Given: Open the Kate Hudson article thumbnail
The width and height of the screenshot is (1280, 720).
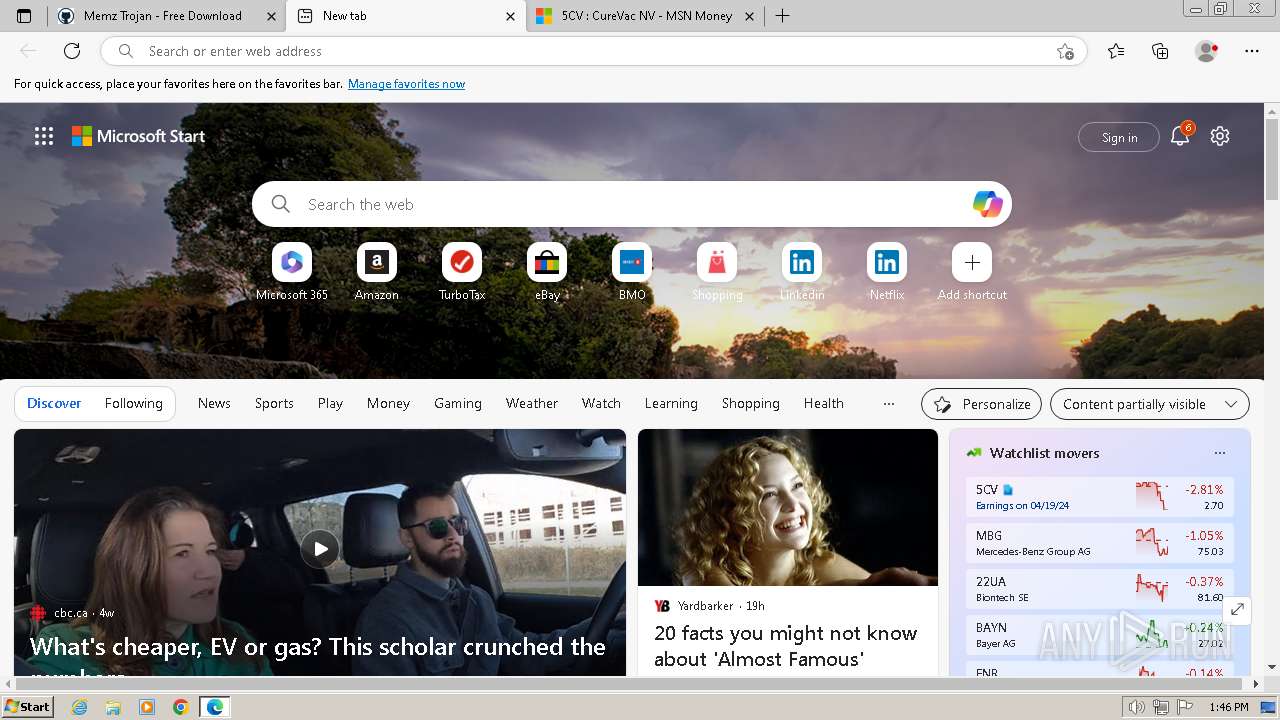Looking at the screenshot, I should pos(788,508).
